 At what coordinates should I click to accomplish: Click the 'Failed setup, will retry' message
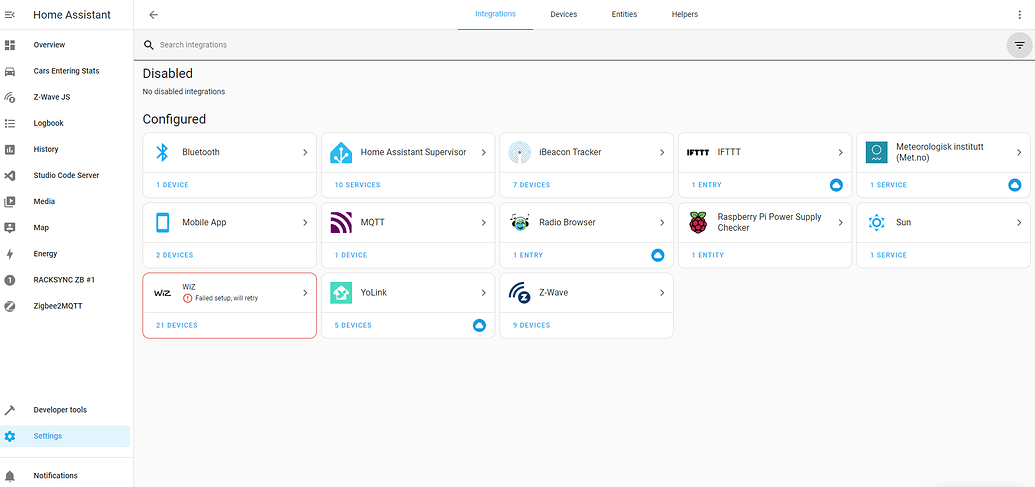coord(227,298)
